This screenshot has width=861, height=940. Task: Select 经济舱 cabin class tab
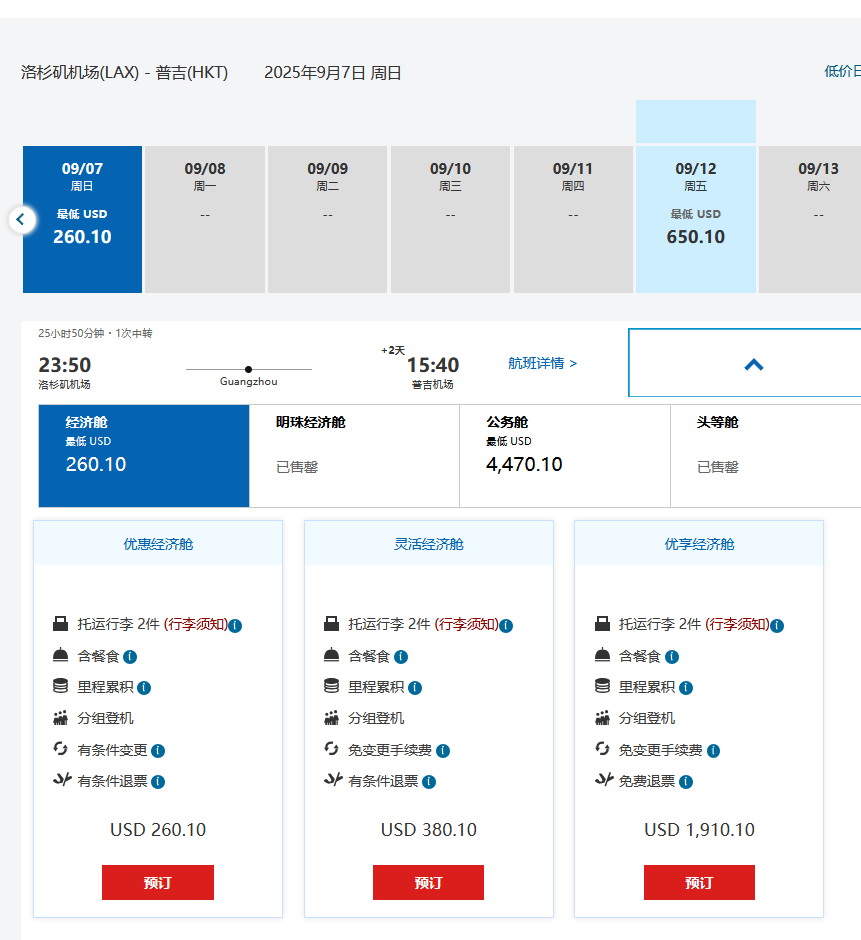(x=143, y=455)
